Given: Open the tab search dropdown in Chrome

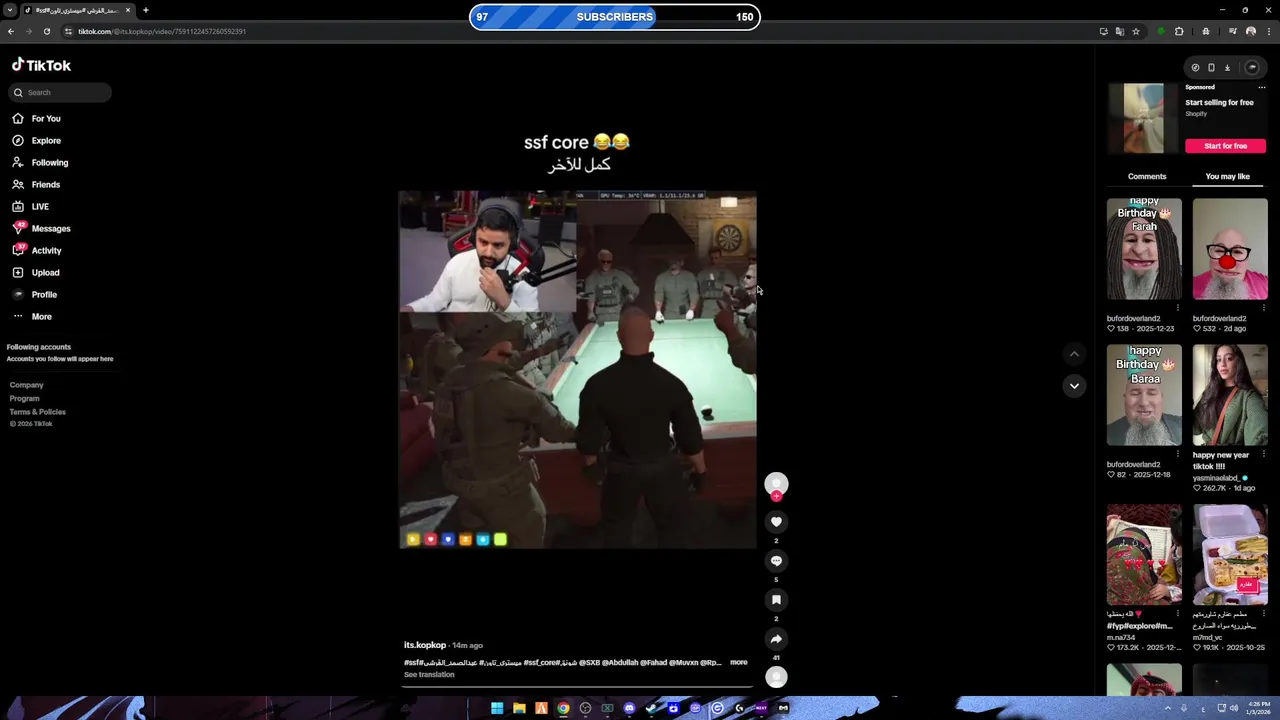Looking at the screenshot, I should (x=9, y=10).
